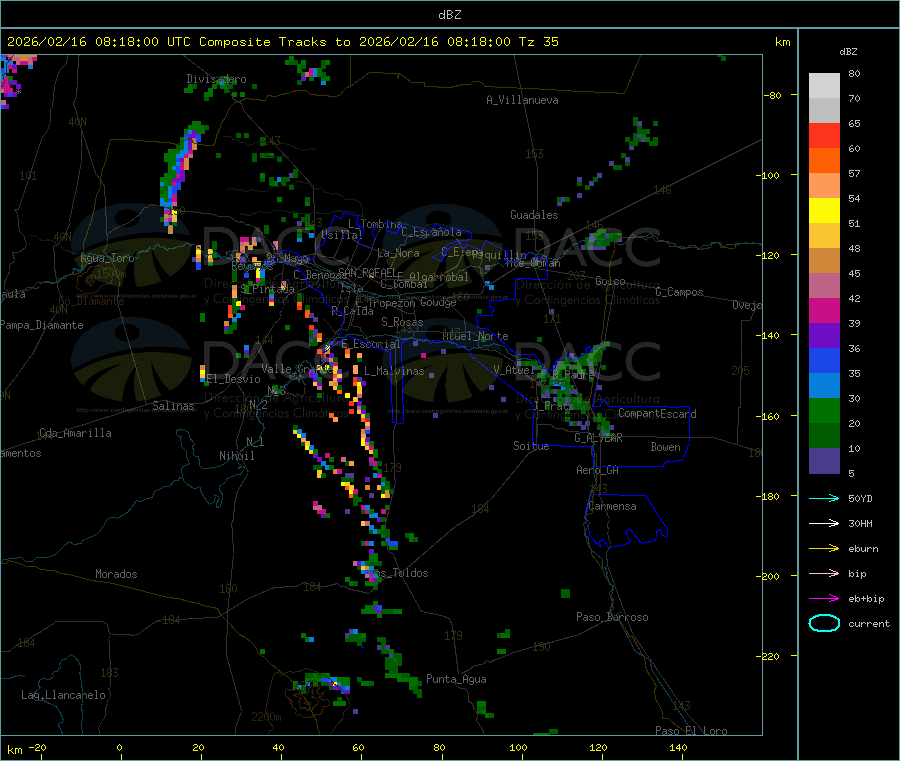The width and height of the screenshot is (900, 761).
Task: Select the dark orange swatch between 60 and 57
Action: [824, 161]
